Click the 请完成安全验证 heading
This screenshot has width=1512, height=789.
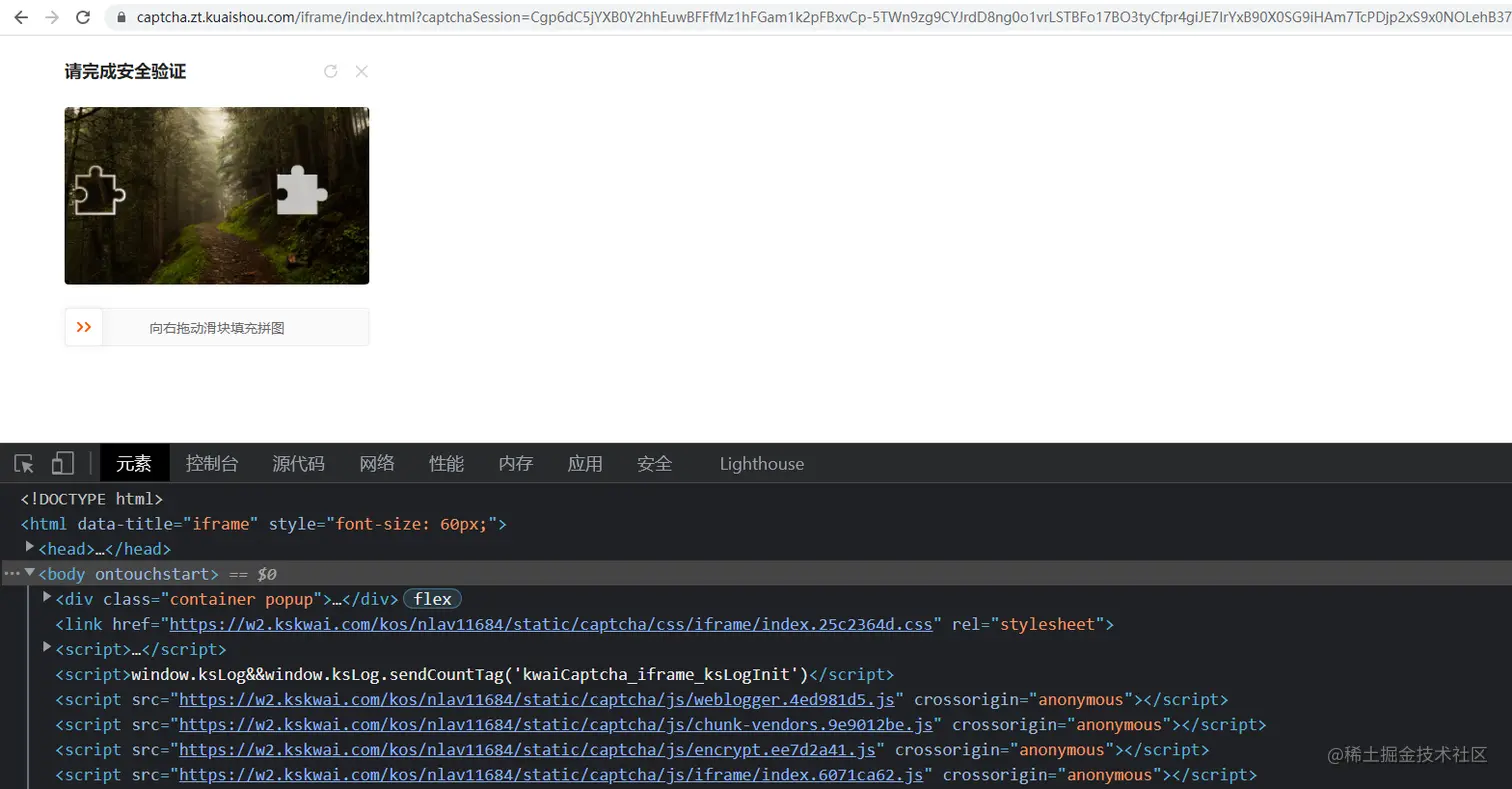tap(125, 71)
